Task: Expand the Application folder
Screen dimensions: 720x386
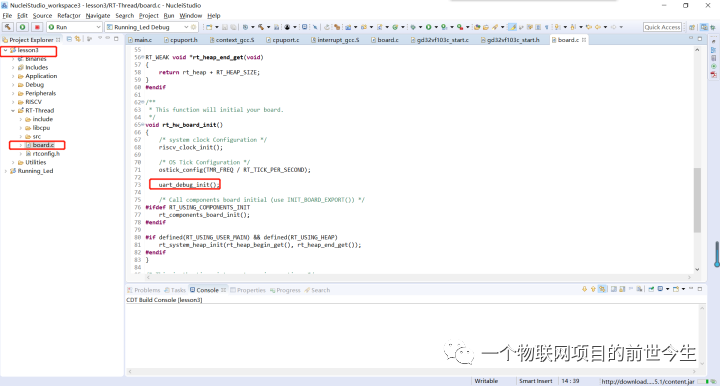Action: (x=13, y=76)
